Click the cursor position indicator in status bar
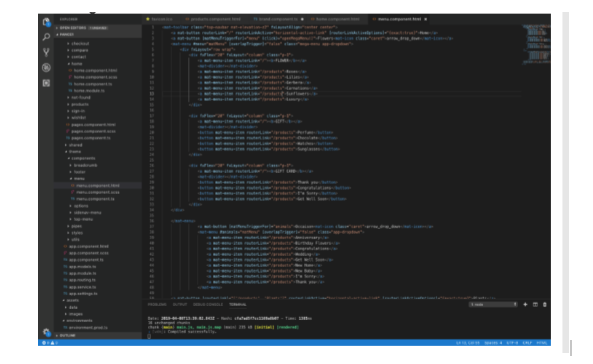Viewport: 593px width, 364px height. click(467, 343)
